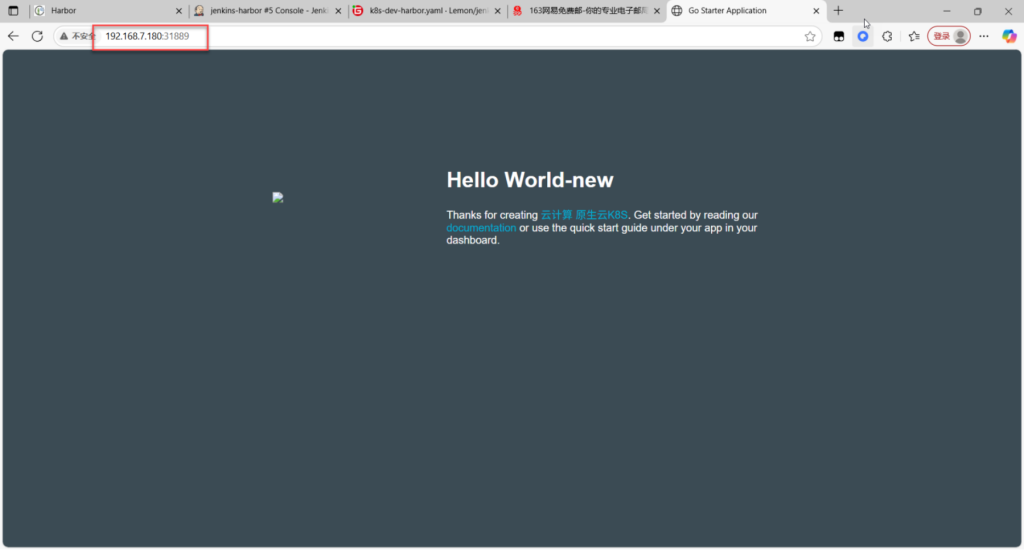Click the 登录 sign-in profile button
The height and width of the screenshot is (550, 1024).
[x=948, y=36]
